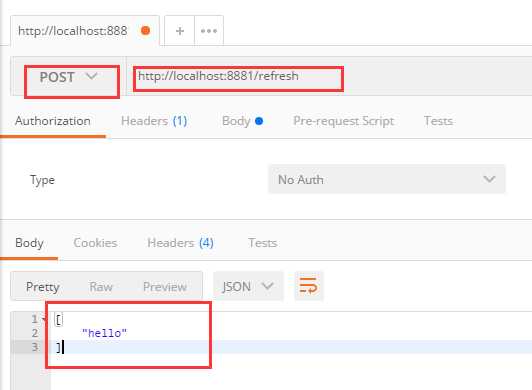Open the response Cookies tab
The width and height of the screenshot is (532, 390).
(95, 243)
